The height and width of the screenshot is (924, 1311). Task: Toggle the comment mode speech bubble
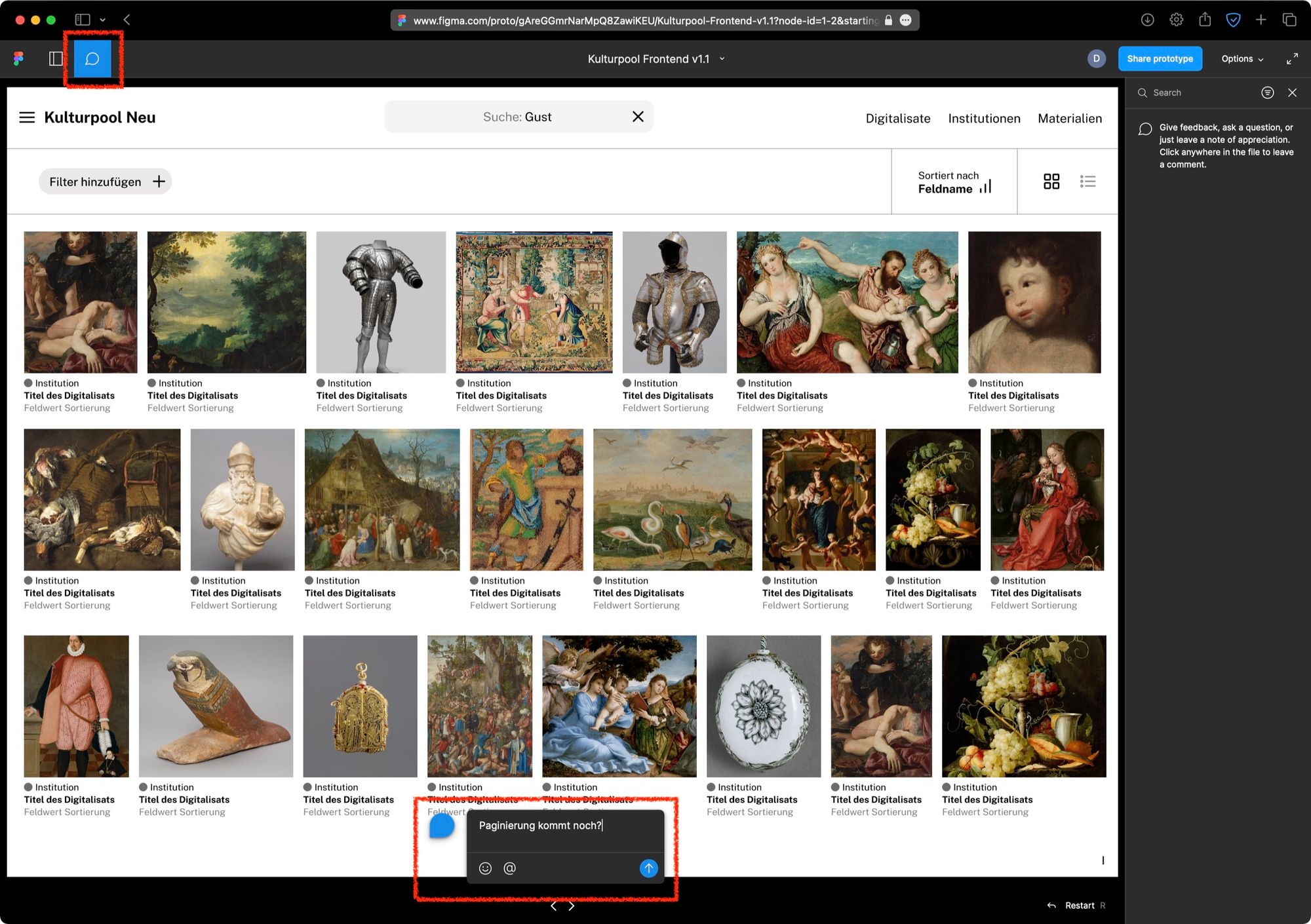(x=92, y=59)
